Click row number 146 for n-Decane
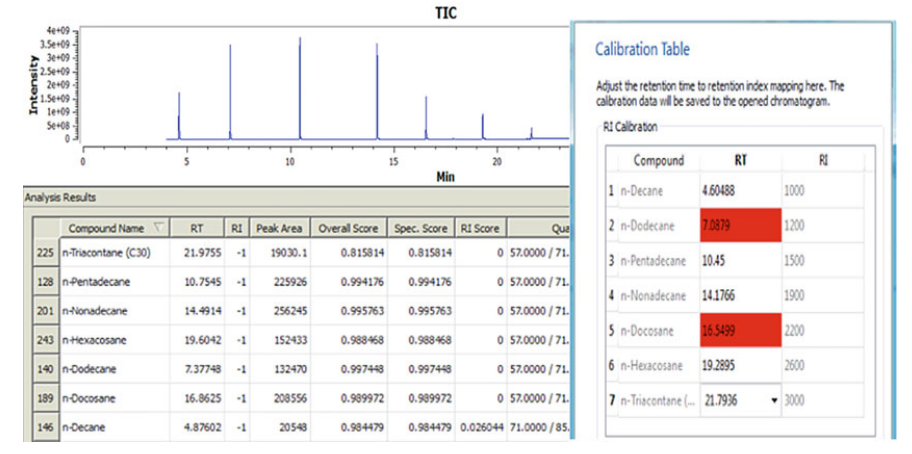912x454 pixels. click(x=42, y=425)
